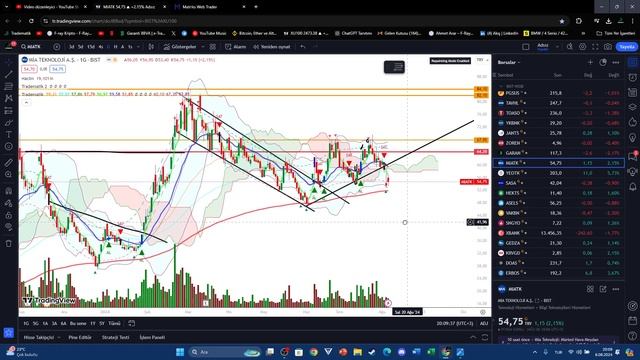Select PGSUS row in the watchlist
The height and width of the screenshot is (360, 640).
point(559,93)
